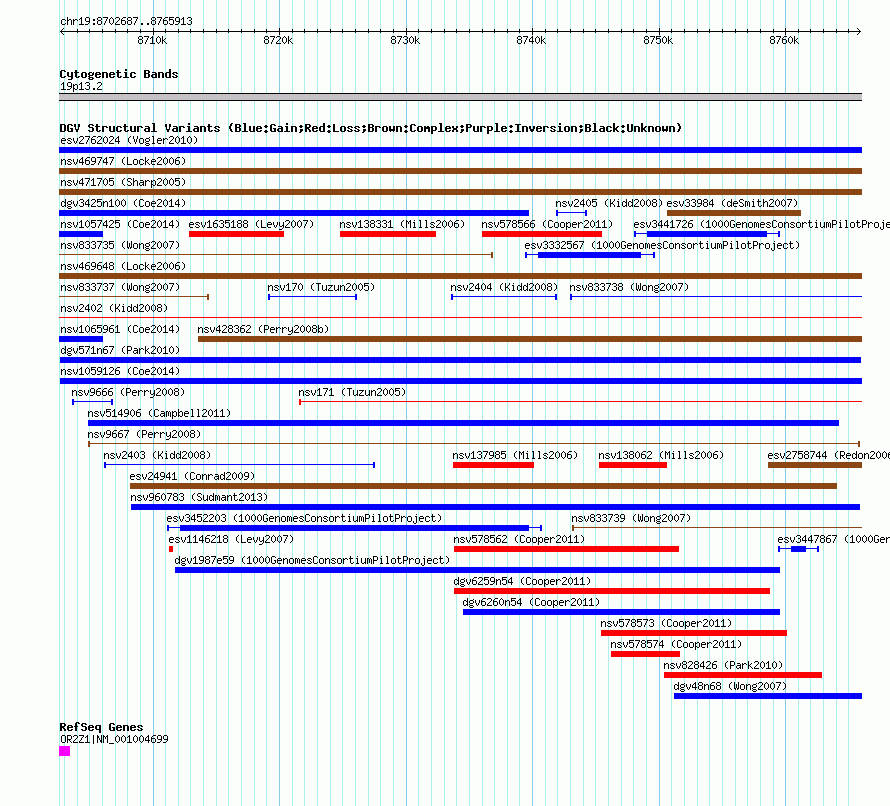This screenshot has height=806, width=890.
Task: Click the Cytogenetic Bands track title
Action: click(119, 74)
